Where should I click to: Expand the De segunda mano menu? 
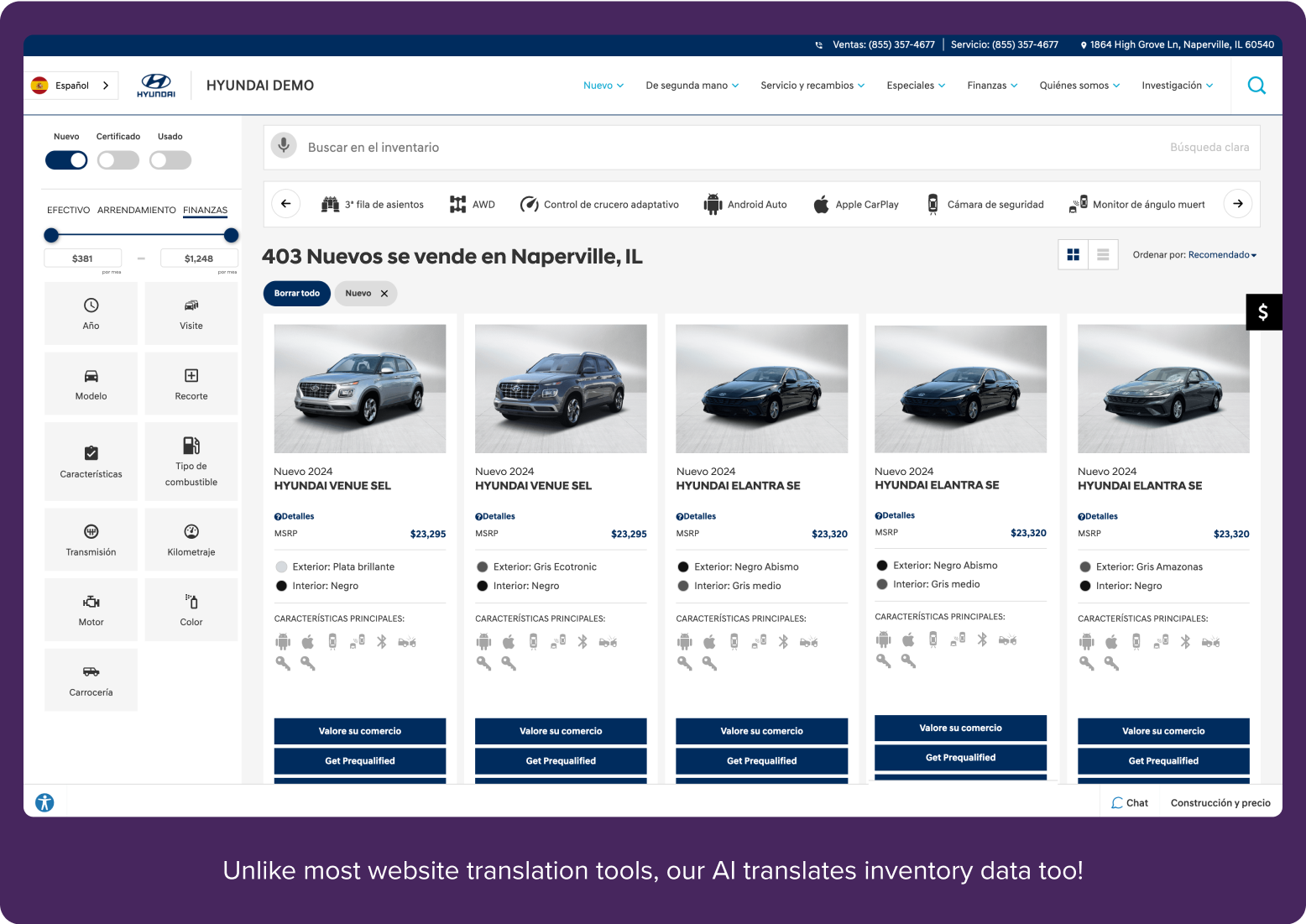coord(692,86)
